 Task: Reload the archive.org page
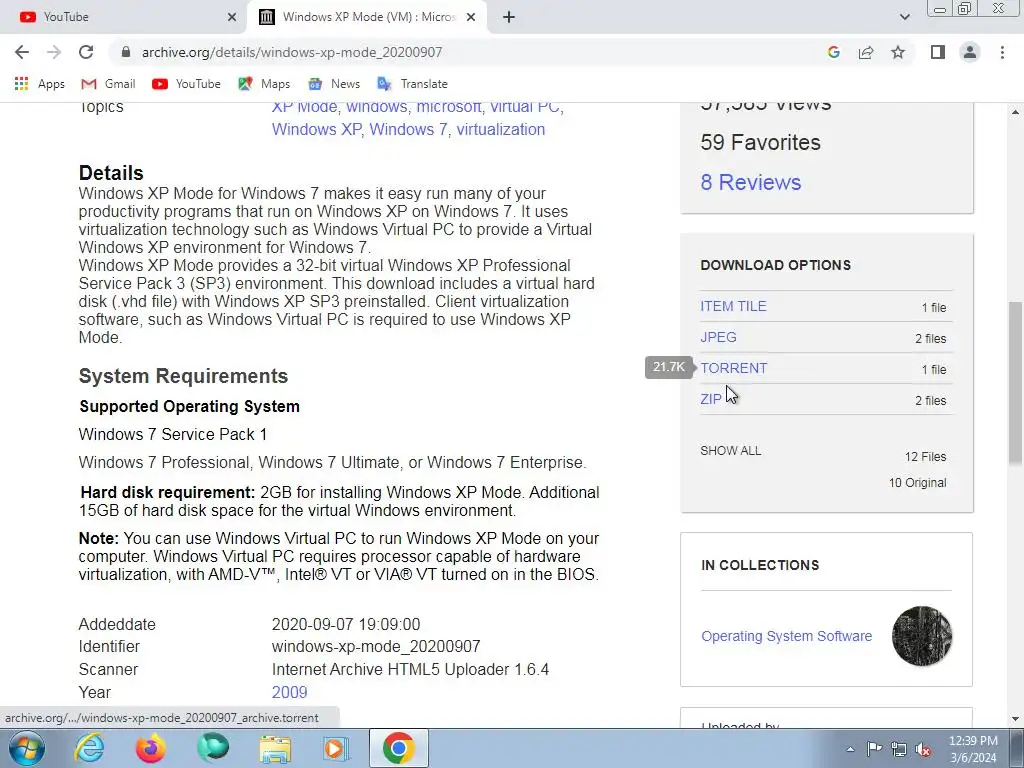pos(86,52)
